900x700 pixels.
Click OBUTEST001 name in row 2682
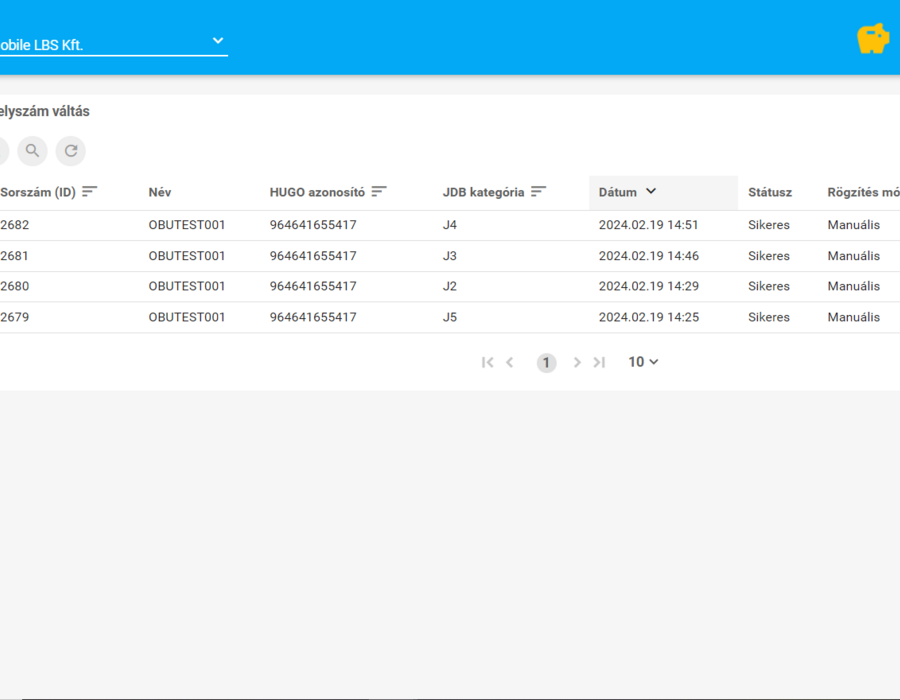(x=187, y=225)
